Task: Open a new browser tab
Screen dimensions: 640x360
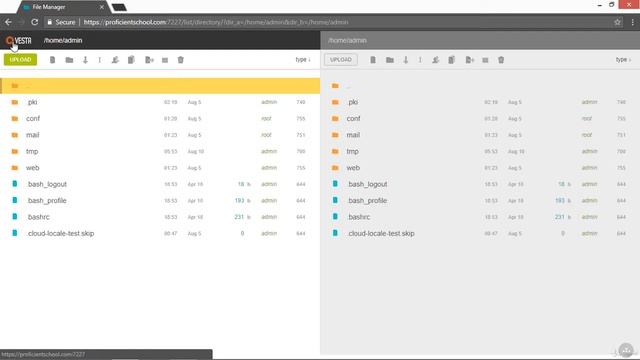Action: point(119,7)
